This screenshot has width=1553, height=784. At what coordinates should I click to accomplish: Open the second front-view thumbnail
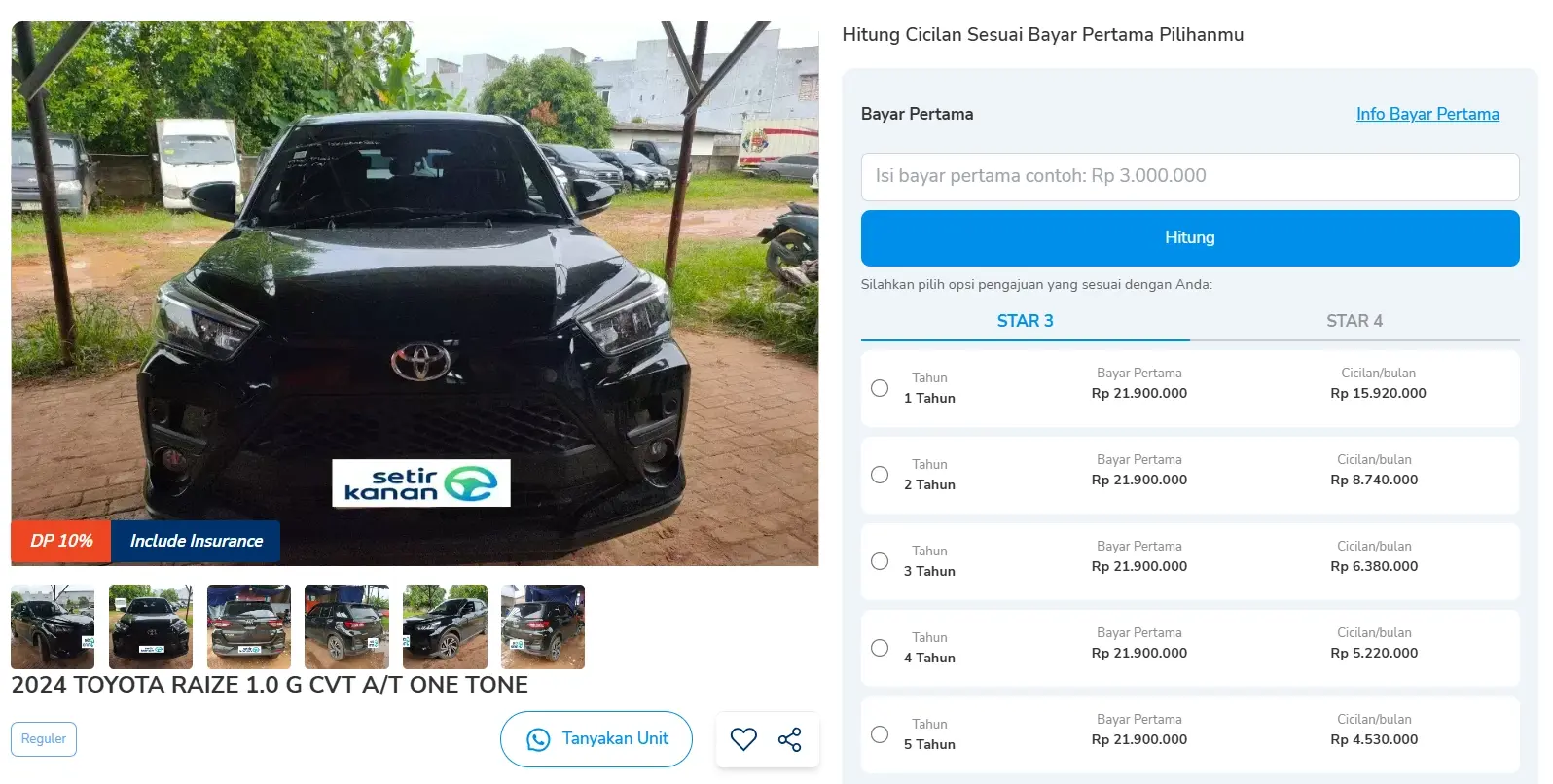(x=151, y=626)
